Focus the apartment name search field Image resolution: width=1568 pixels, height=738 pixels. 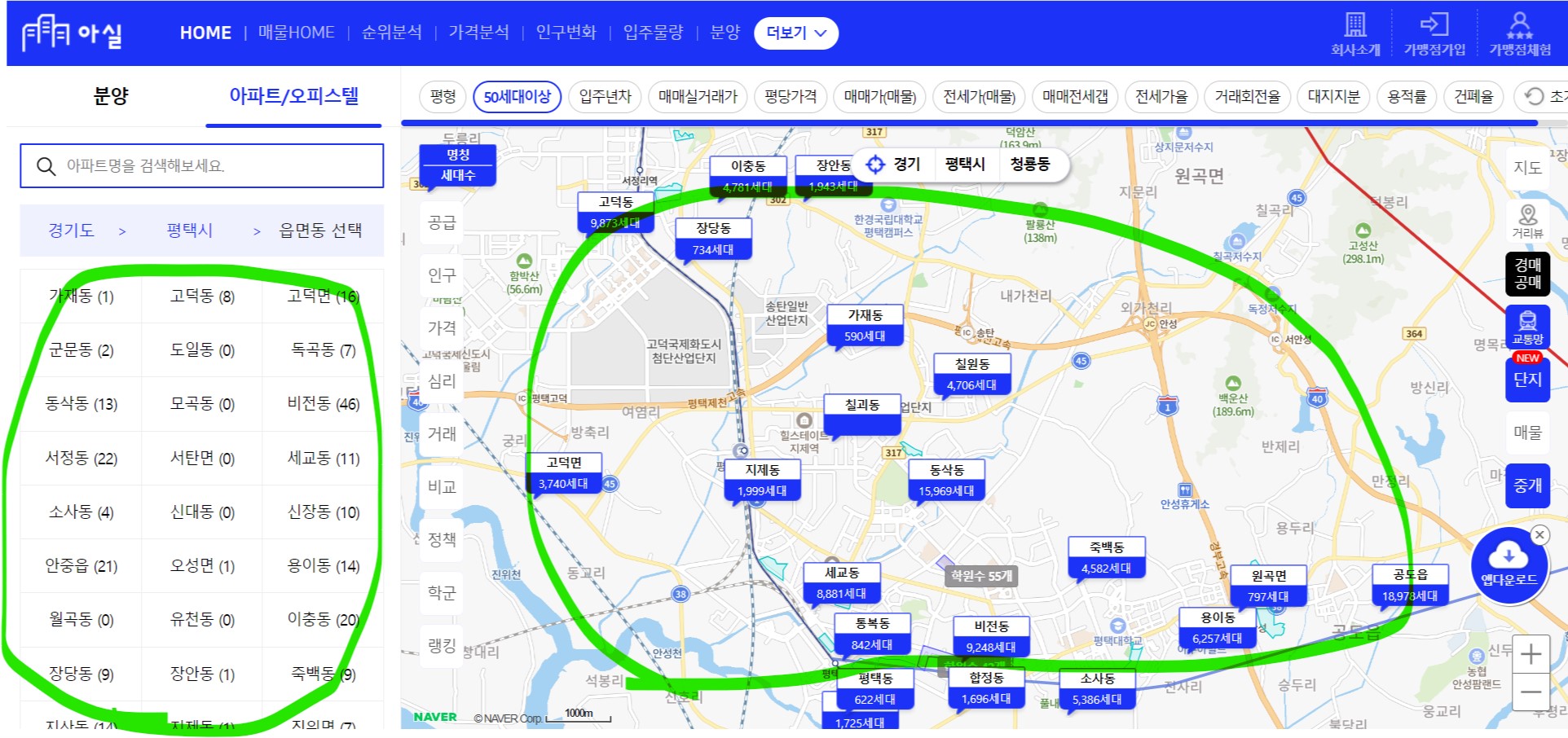click(x=202, y=166)
